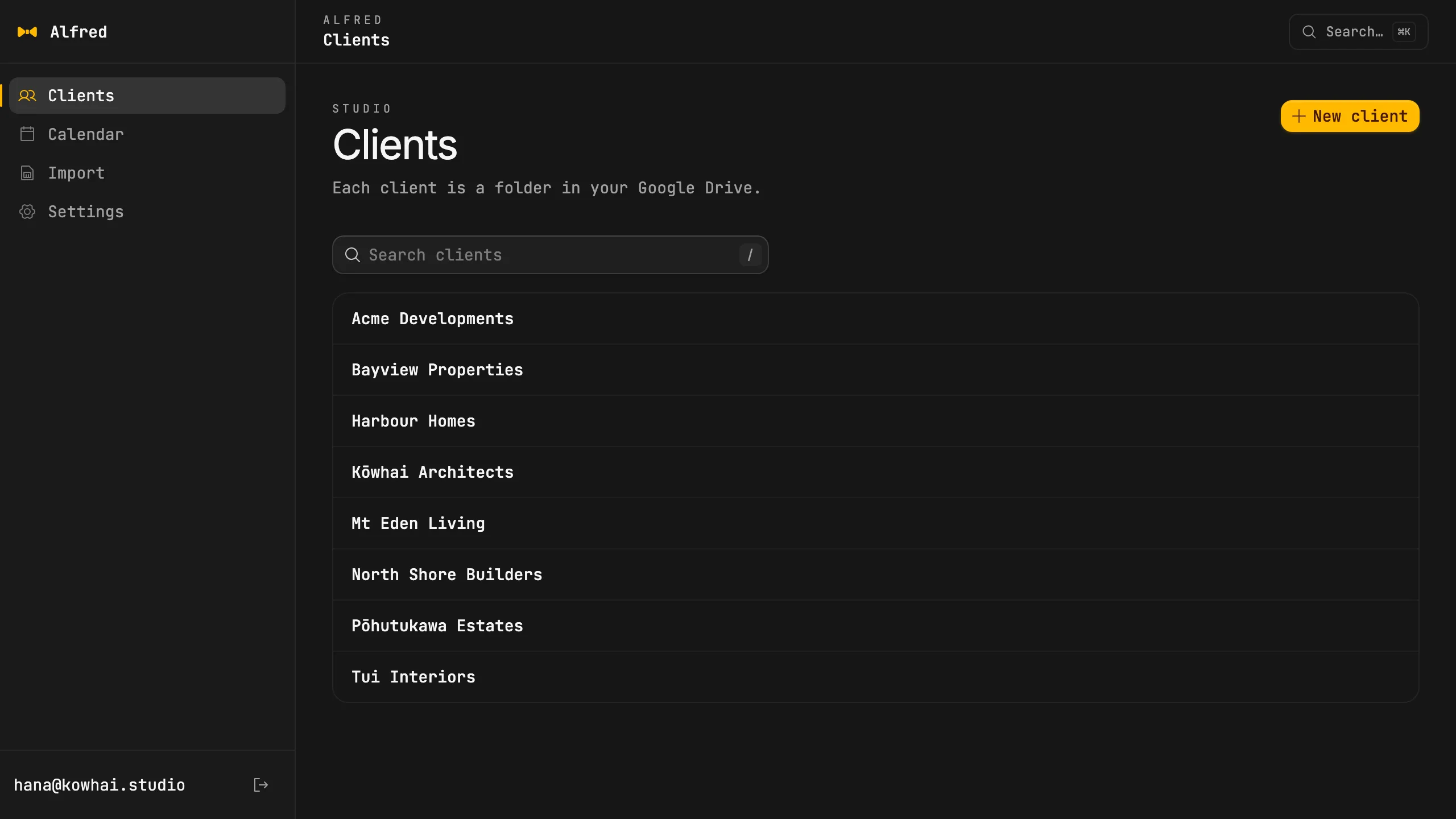Click the hana@kowhai.studio account email
The image size is (1456, 819).
click(99, 785)
